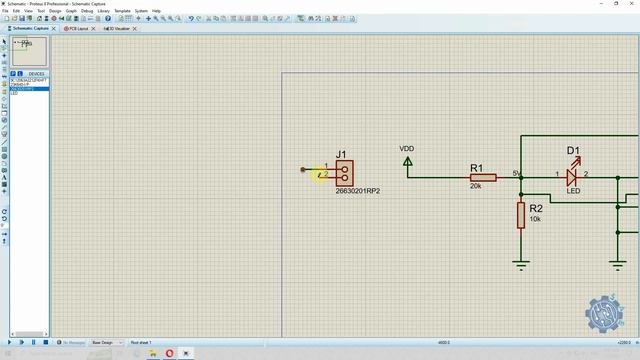Image resolution: width=640 pixels, height=360 pixels.
Task: Click the R1 20k resistor component
Action: pos(483,178)
